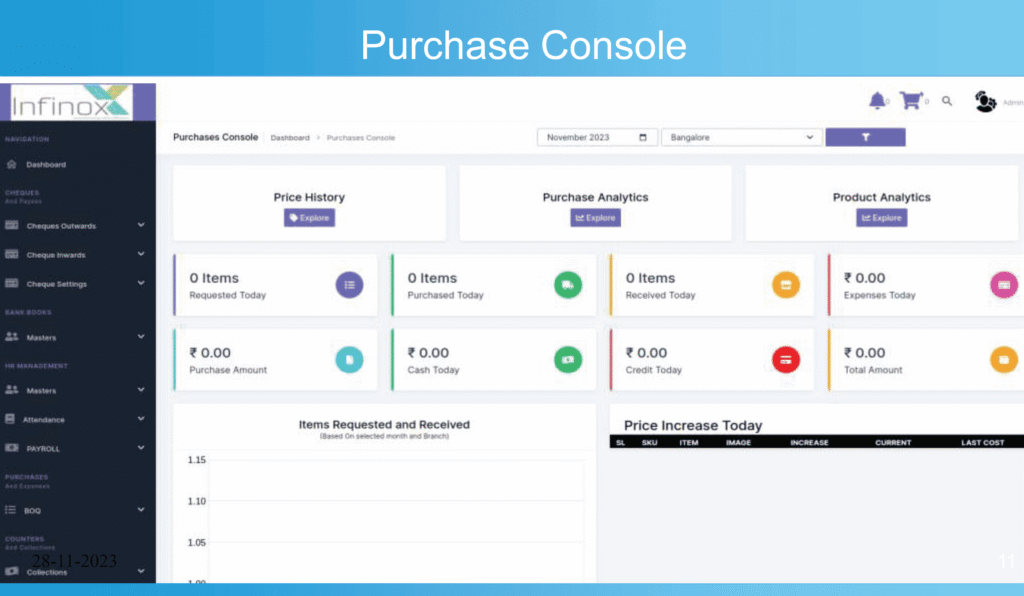Click the November 2023 month field

pos(597,137)
